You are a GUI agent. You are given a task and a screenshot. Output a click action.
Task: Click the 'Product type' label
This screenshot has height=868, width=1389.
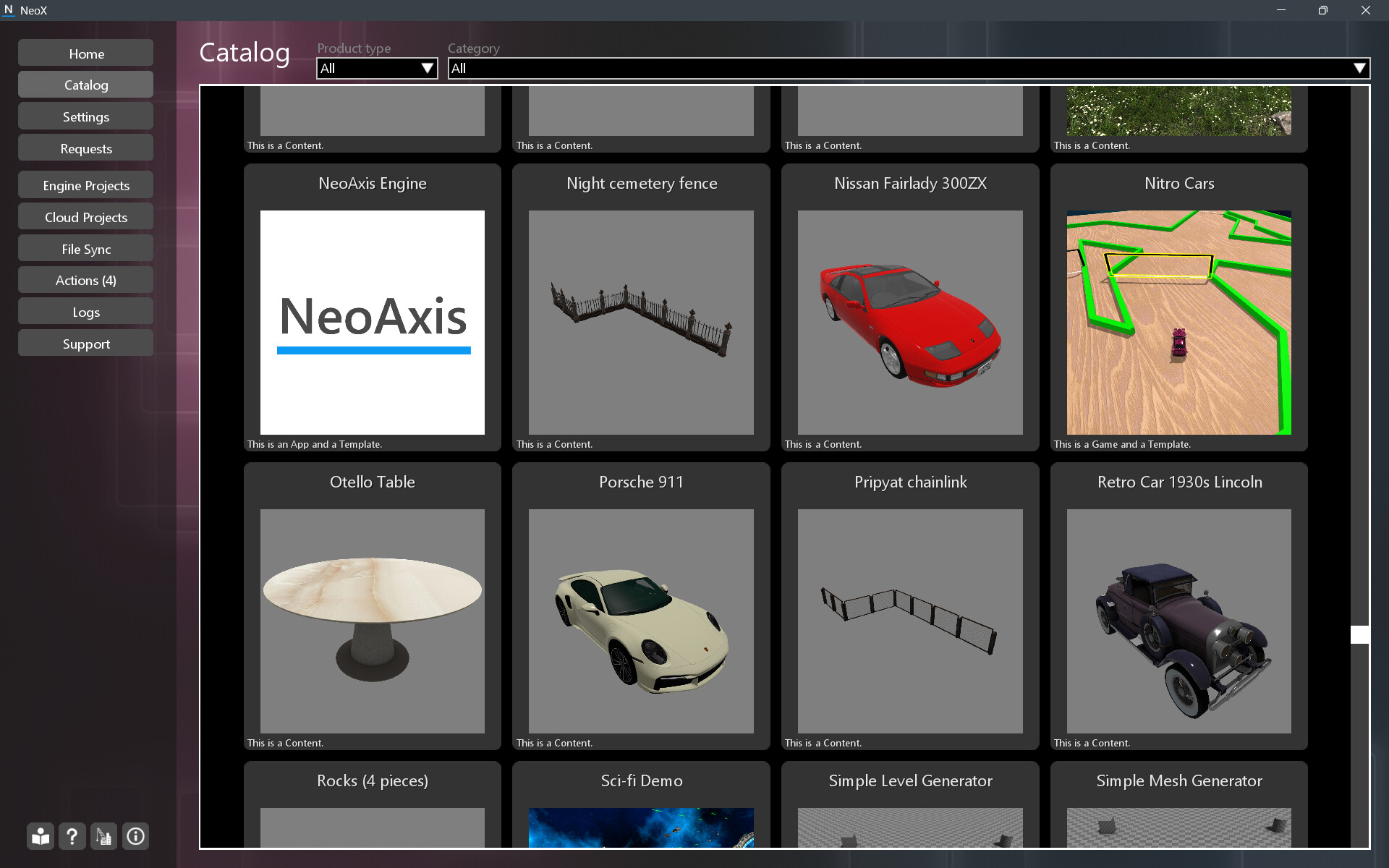click(x=354, y=48)
